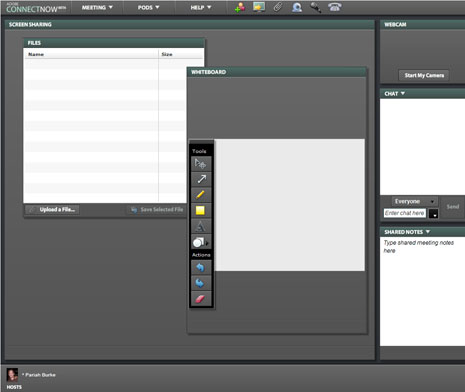Select the whiteboard selection pointer tool
The image size is (465, 392).
tap(201, 164)
